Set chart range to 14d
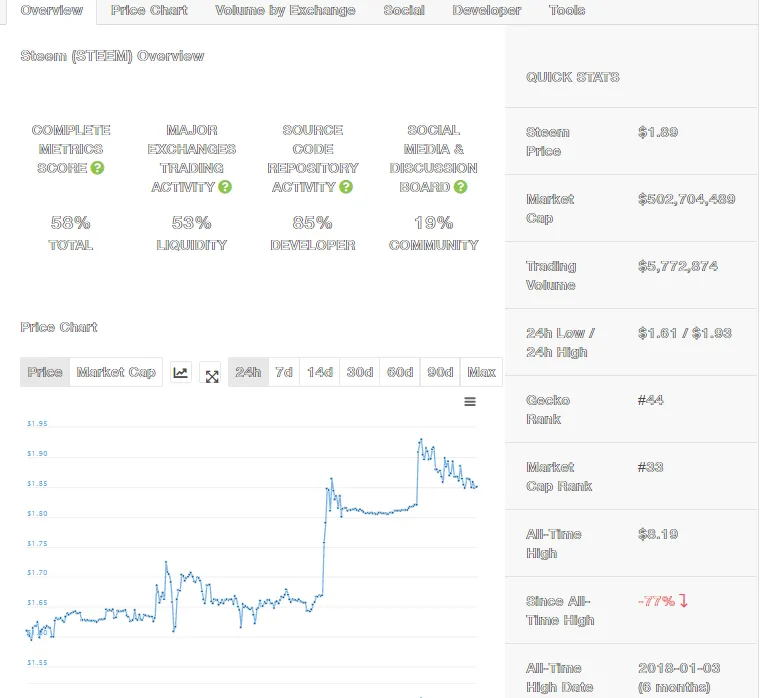This screenshot has width=760, height=698. coord(320,372)
